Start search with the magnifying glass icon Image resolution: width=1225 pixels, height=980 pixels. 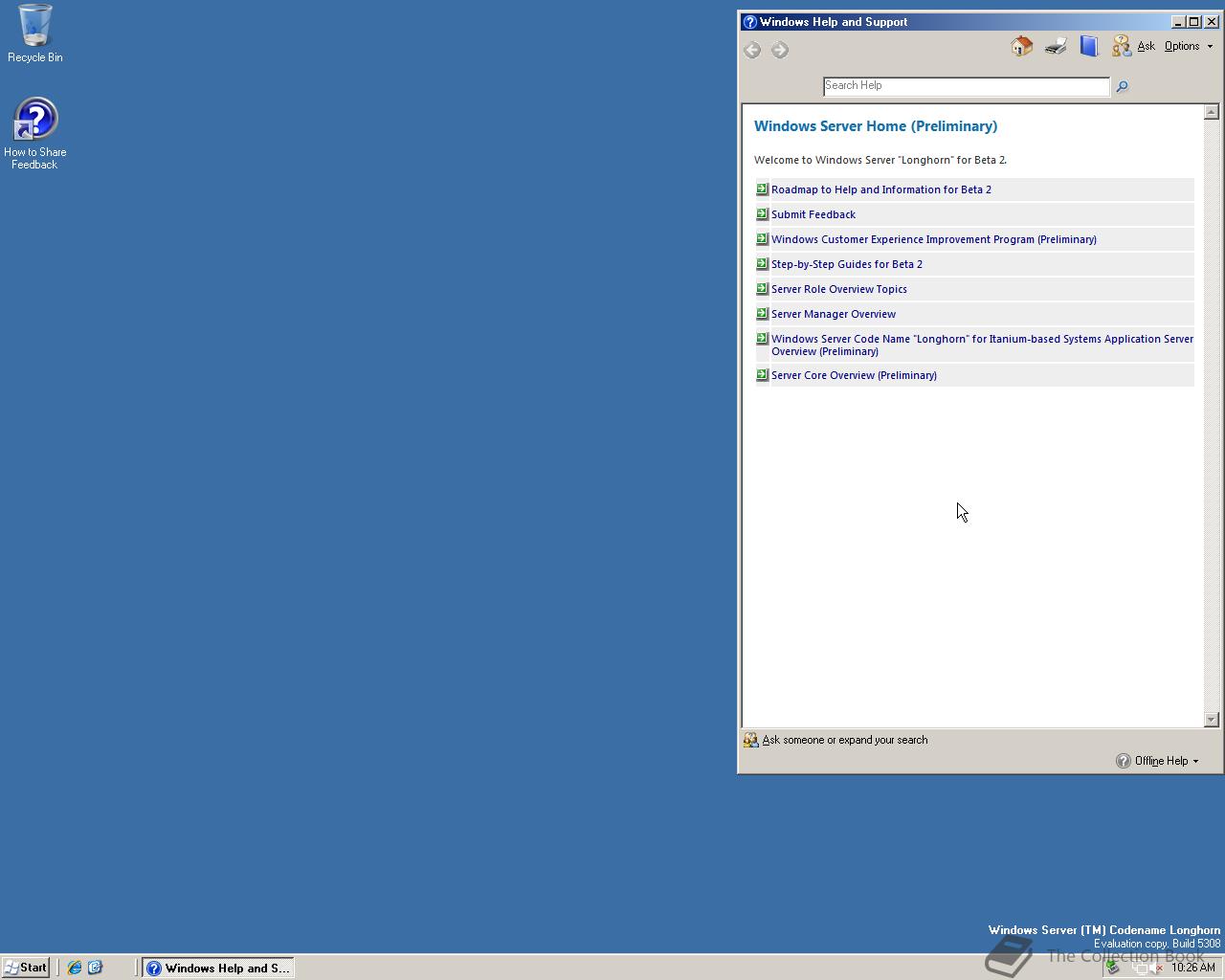tap(1122, 87)
